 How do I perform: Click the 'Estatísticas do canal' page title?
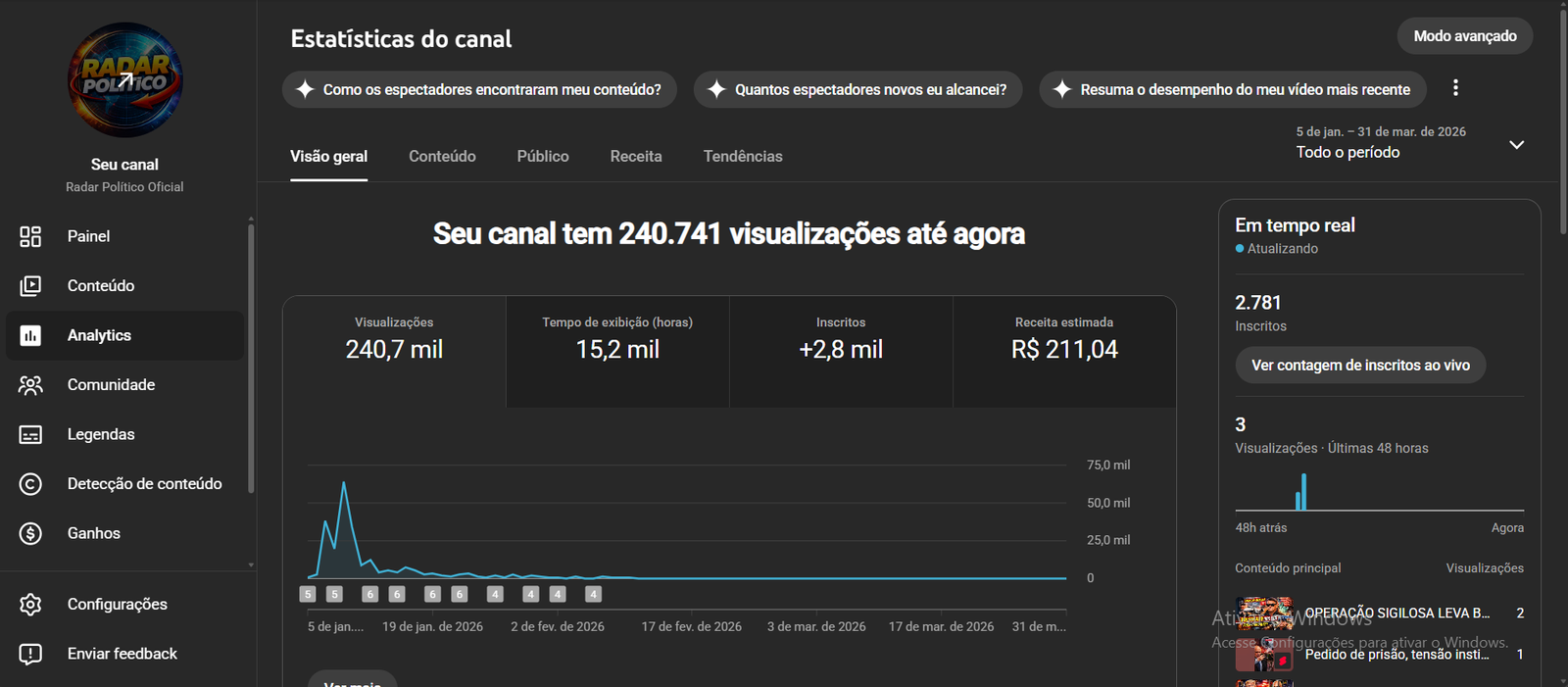click(x=401, y=39)
